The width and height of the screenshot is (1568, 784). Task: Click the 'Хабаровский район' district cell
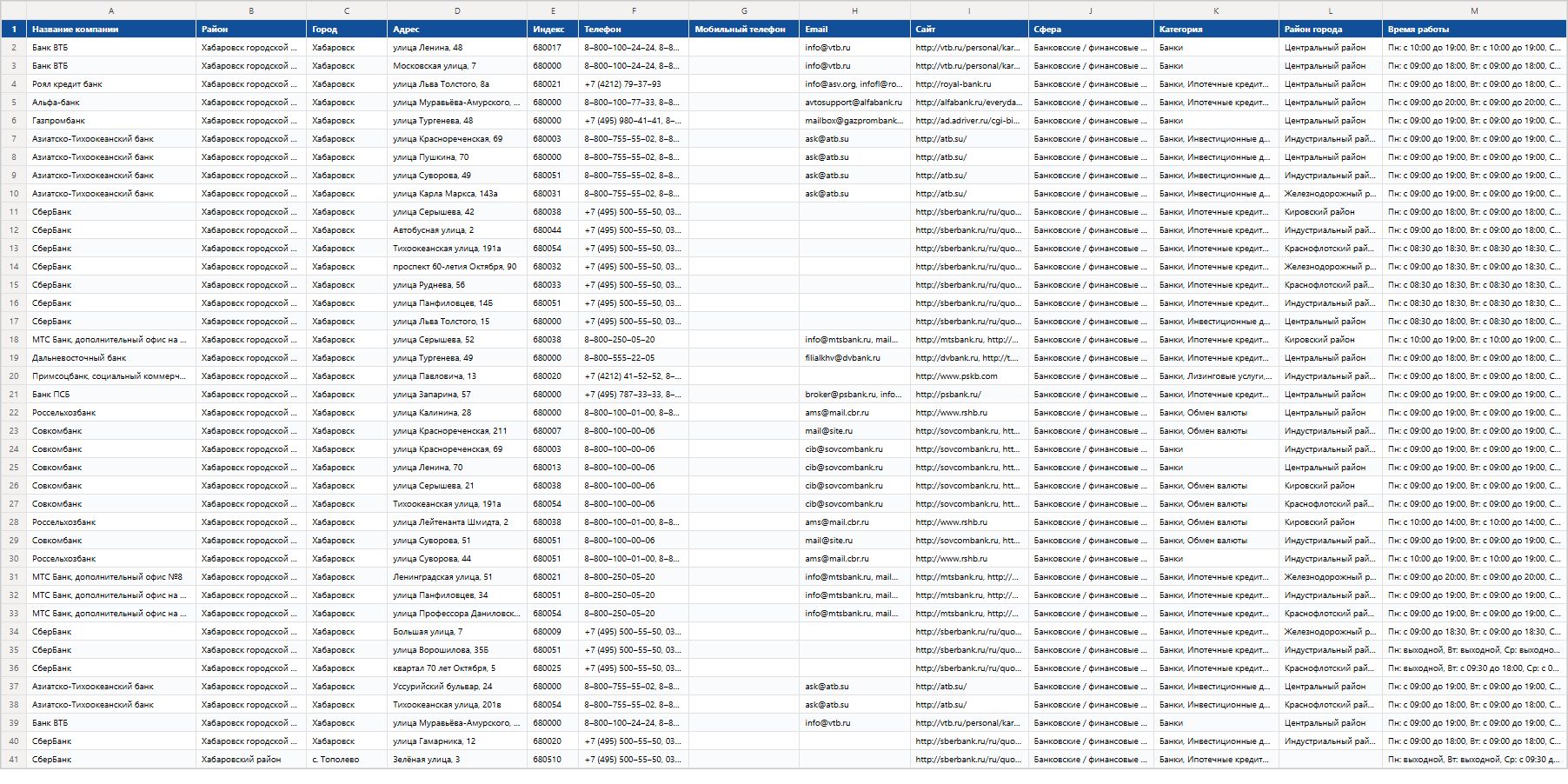(251, 760)
